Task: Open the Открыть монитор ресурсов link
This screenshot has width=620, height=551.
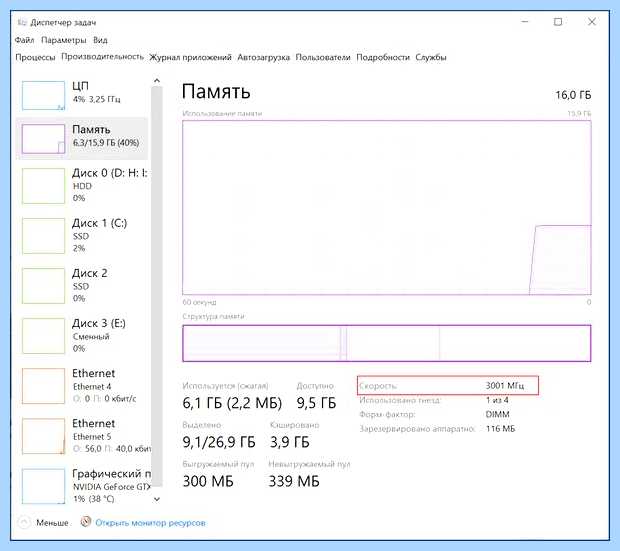Action: [x=150, y=523]
